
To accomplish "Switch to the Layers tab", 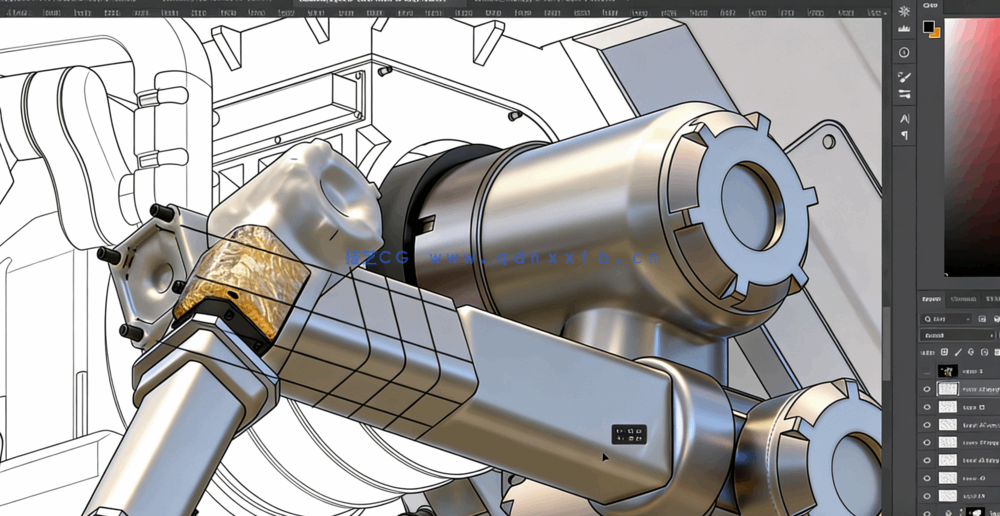I will point(931,299).
